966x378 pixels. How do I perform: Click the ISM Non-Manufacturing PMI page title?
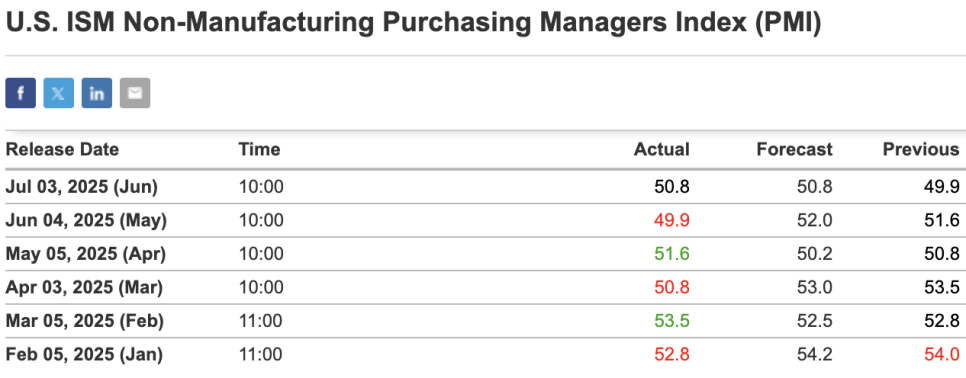413,23
